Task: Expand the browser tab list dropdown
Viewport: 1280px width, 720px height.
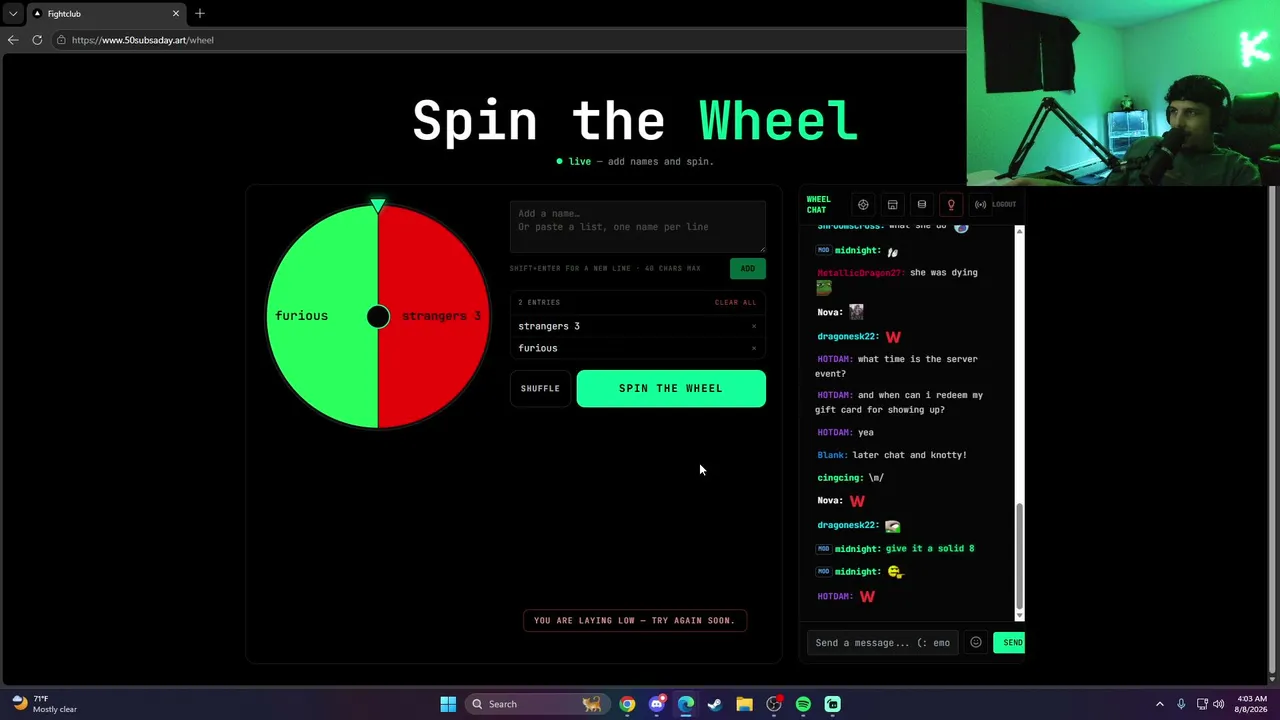Action: [13, 14]
